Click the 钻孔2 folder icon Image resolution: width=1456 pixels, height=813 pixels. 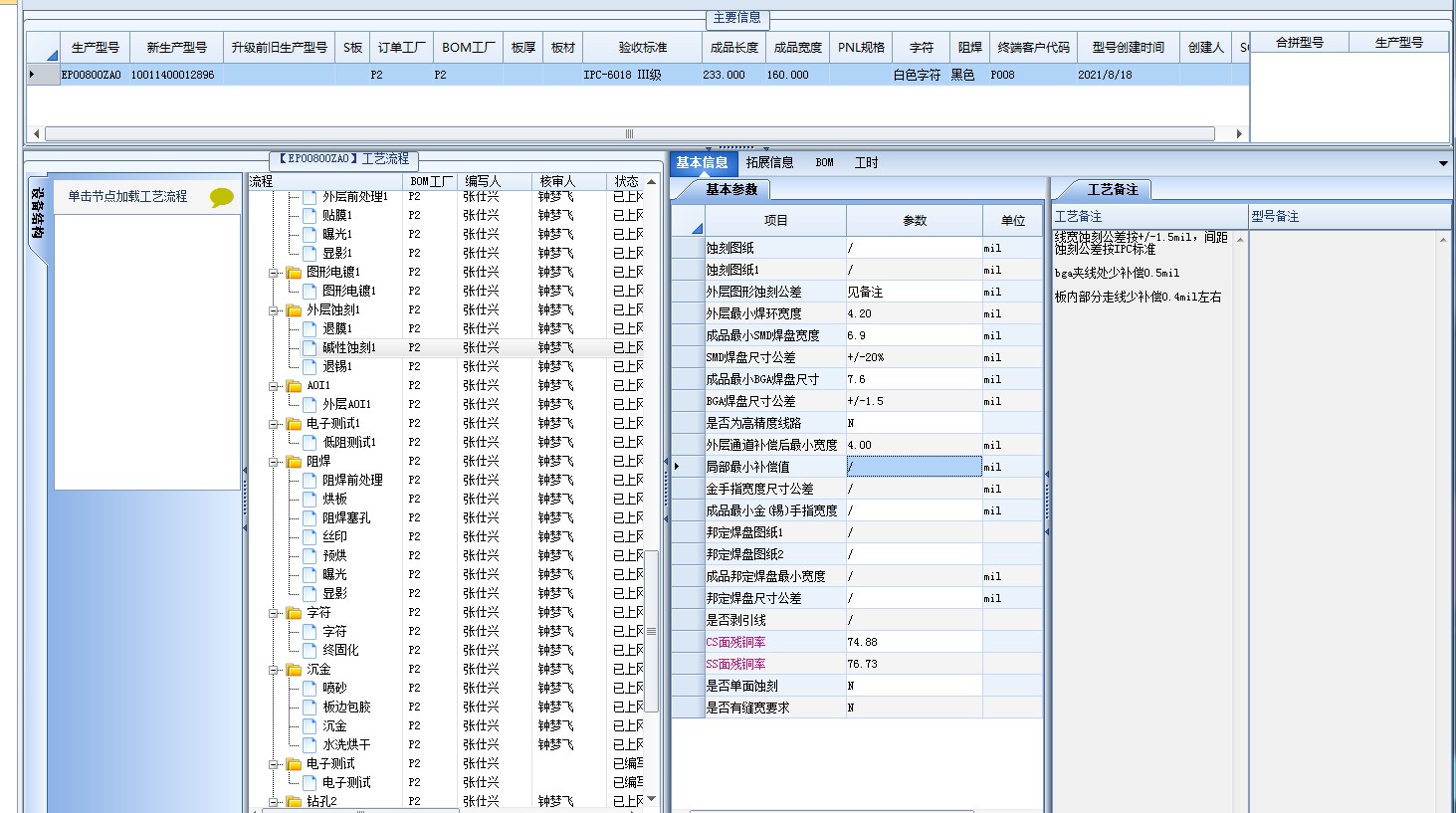pyautogui.click(x=295, y=801)
